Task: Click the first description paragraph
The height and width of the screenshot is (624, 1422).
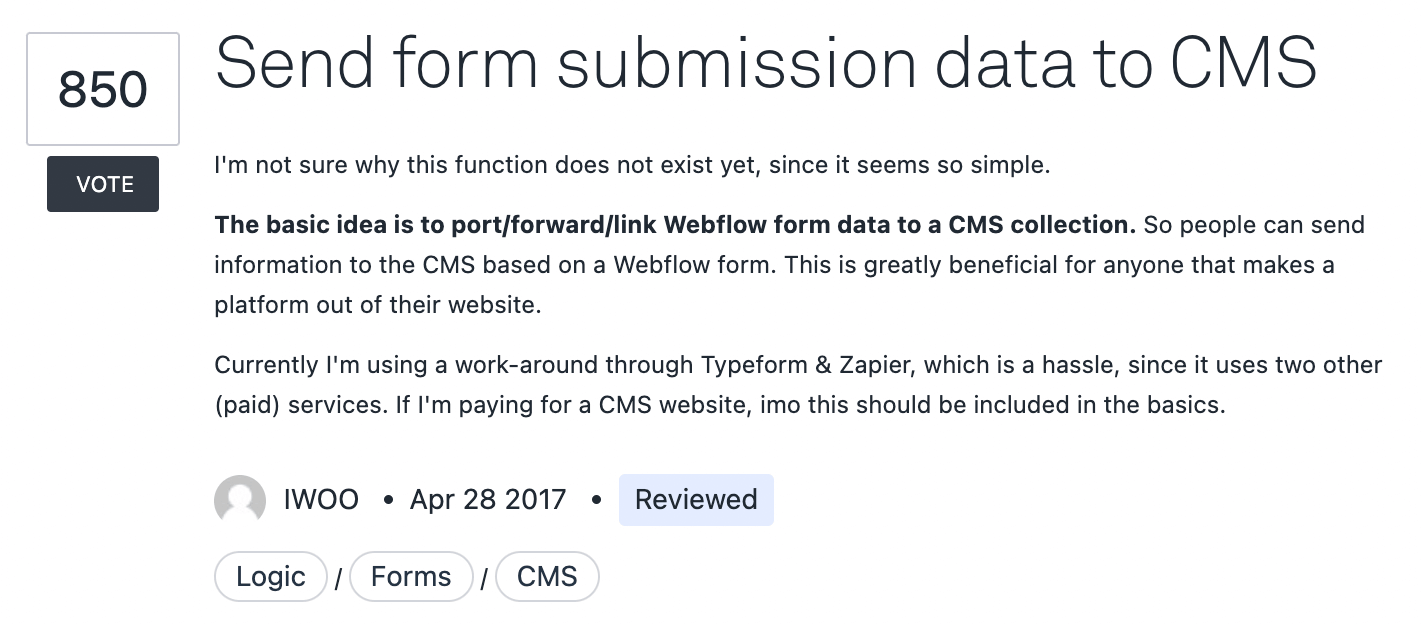Action: [x=631, y=165]
